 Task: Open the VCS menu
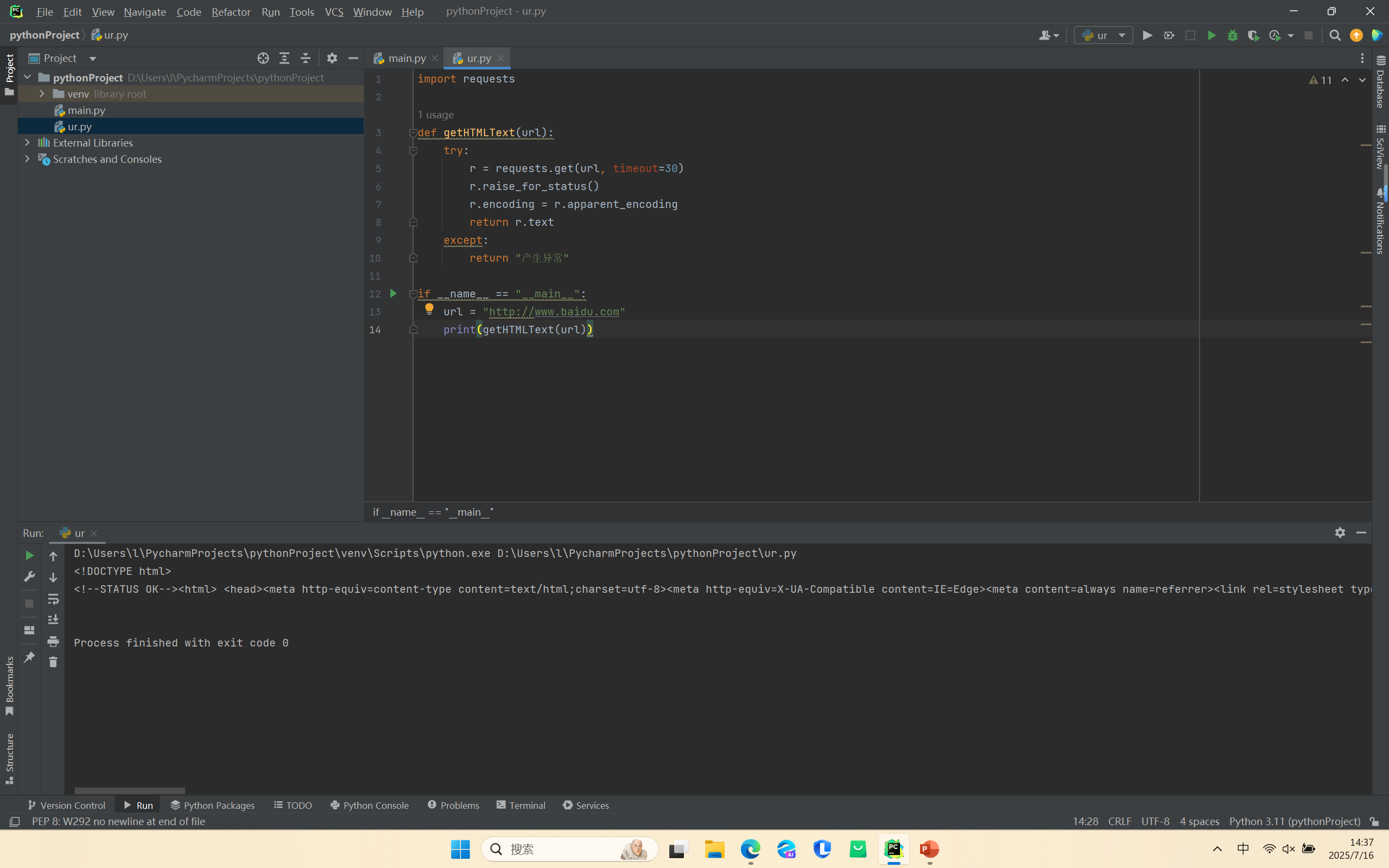click(x=334, y=11)
